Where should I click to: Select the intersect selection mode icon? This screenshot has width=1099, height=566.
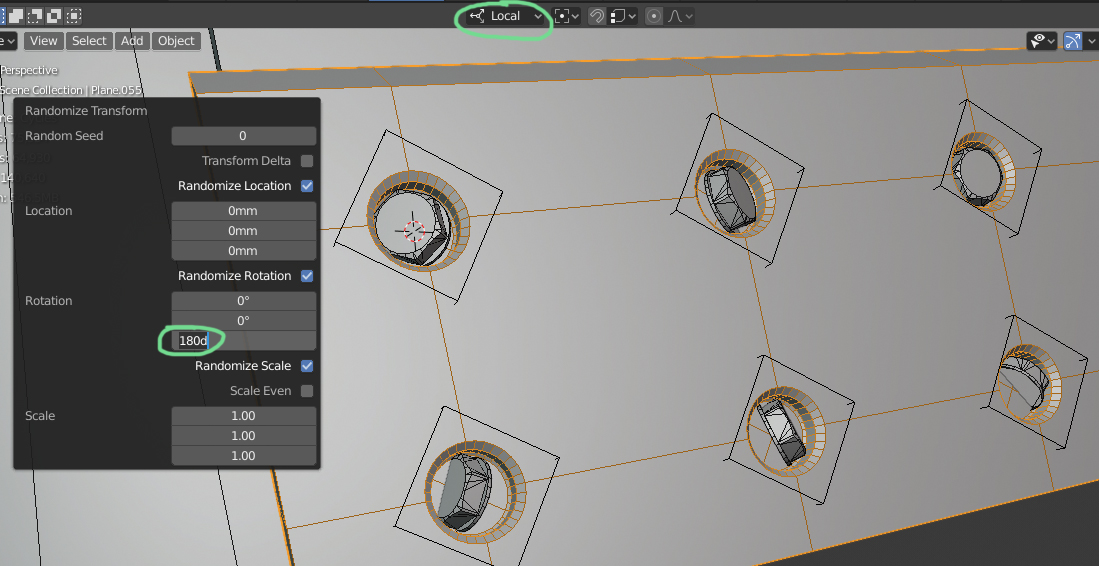74,15
